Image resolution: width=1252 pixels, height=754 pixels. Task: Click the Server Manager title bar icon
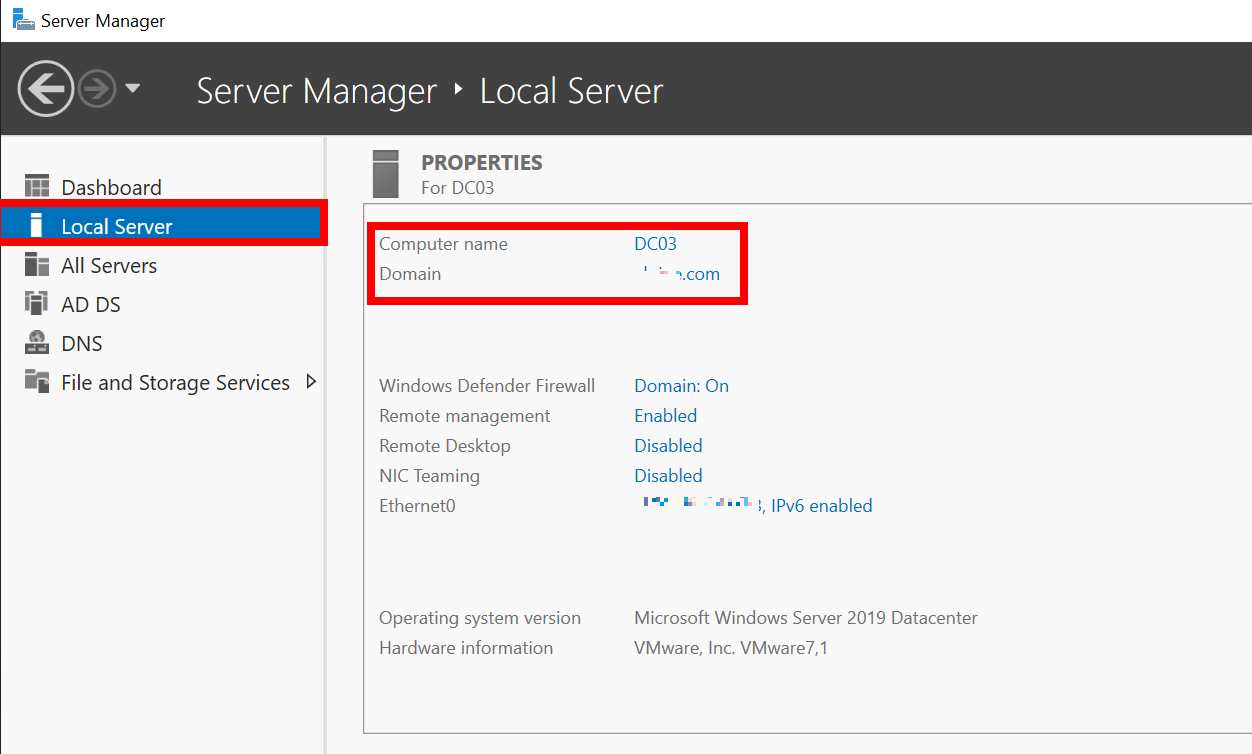(x=24, y=20)
